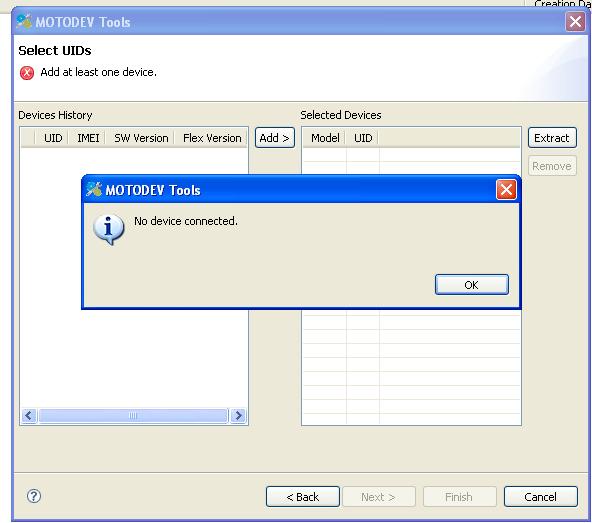592x523 pixels.
Task: Open help via the question mark icon
Action: coord(34,496)
